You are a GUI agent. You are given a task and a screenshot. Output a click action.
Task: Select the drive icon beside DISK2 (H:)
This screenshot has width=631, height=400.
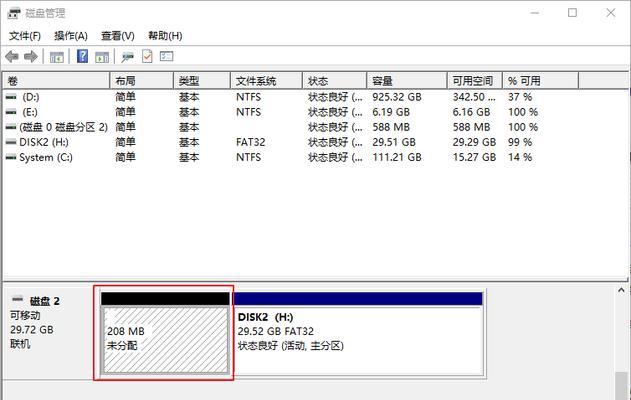pos(11,142)
